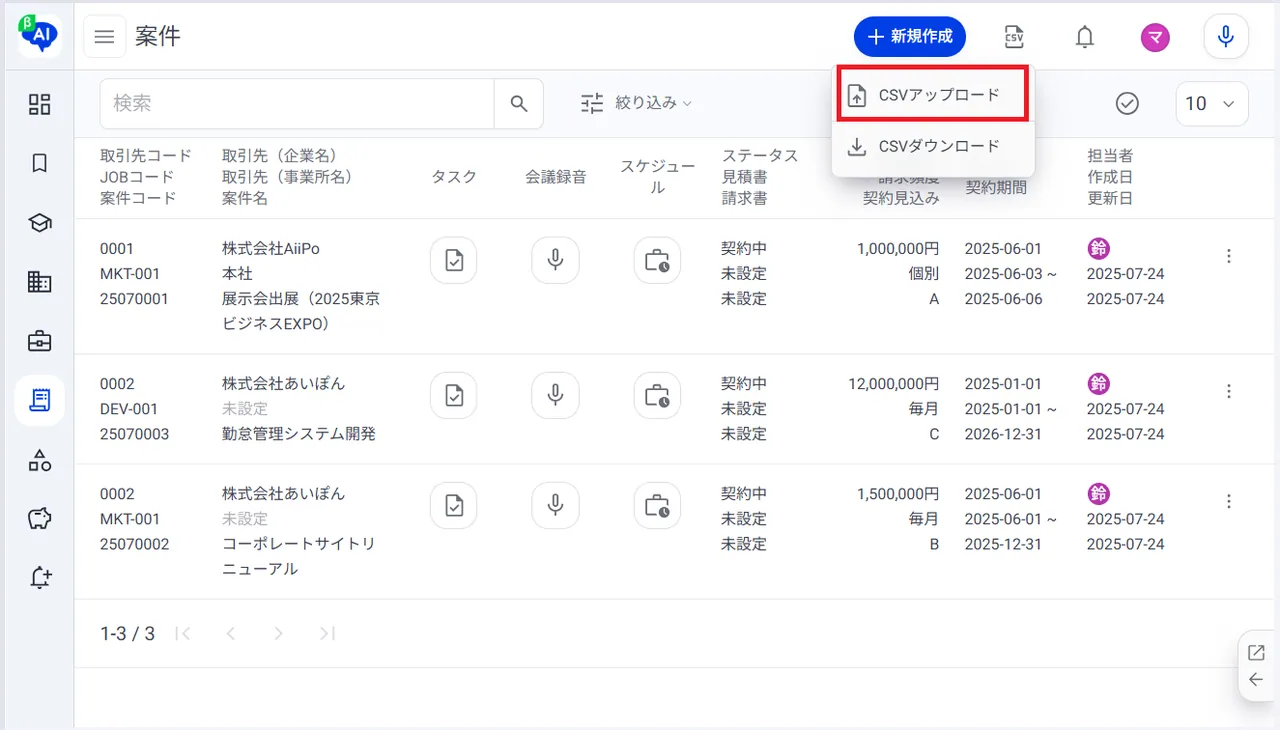Open the piggy bank icon in sidebar

click(x=40, y=519)
